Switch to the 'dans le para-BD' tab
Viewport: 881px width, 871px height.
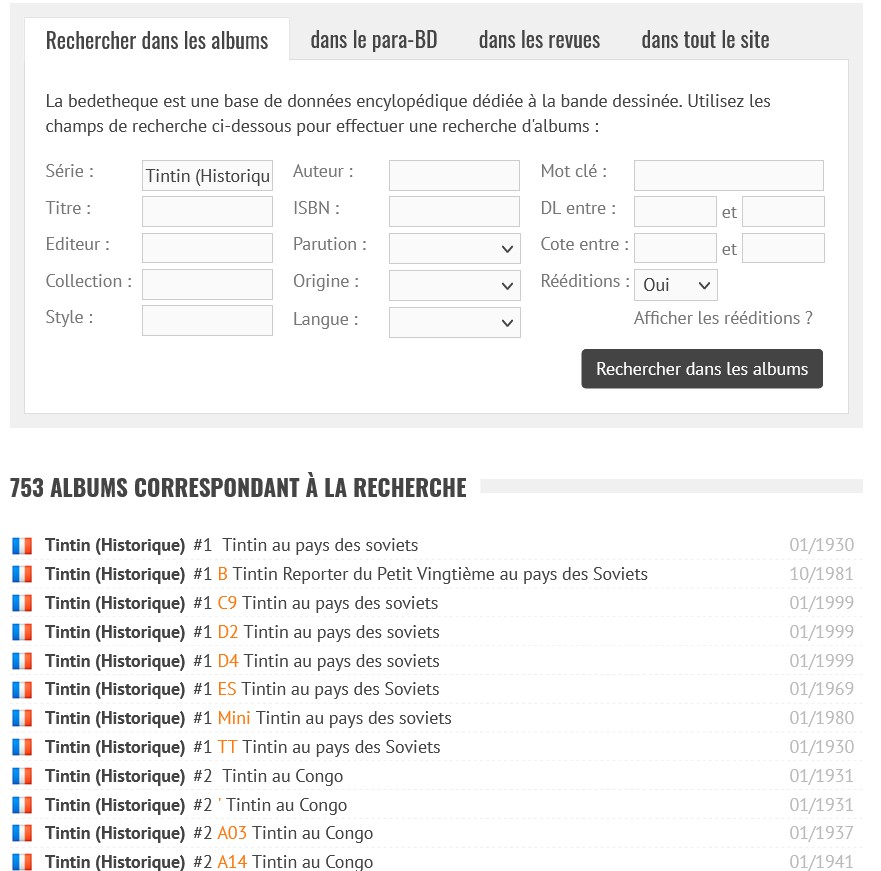373,40
